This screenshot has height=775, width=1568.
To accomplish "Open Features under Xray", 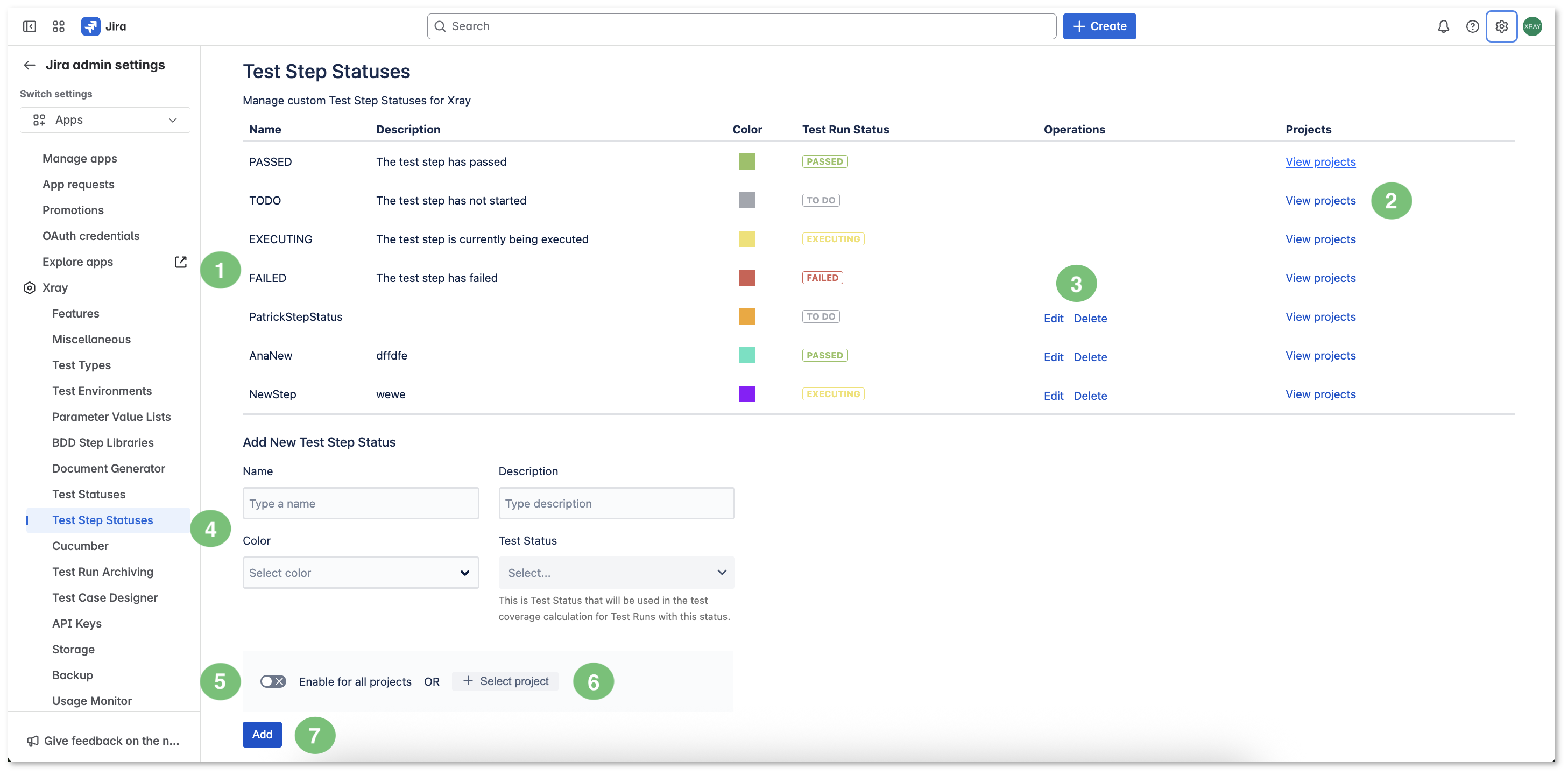I will tap(75, 314).
